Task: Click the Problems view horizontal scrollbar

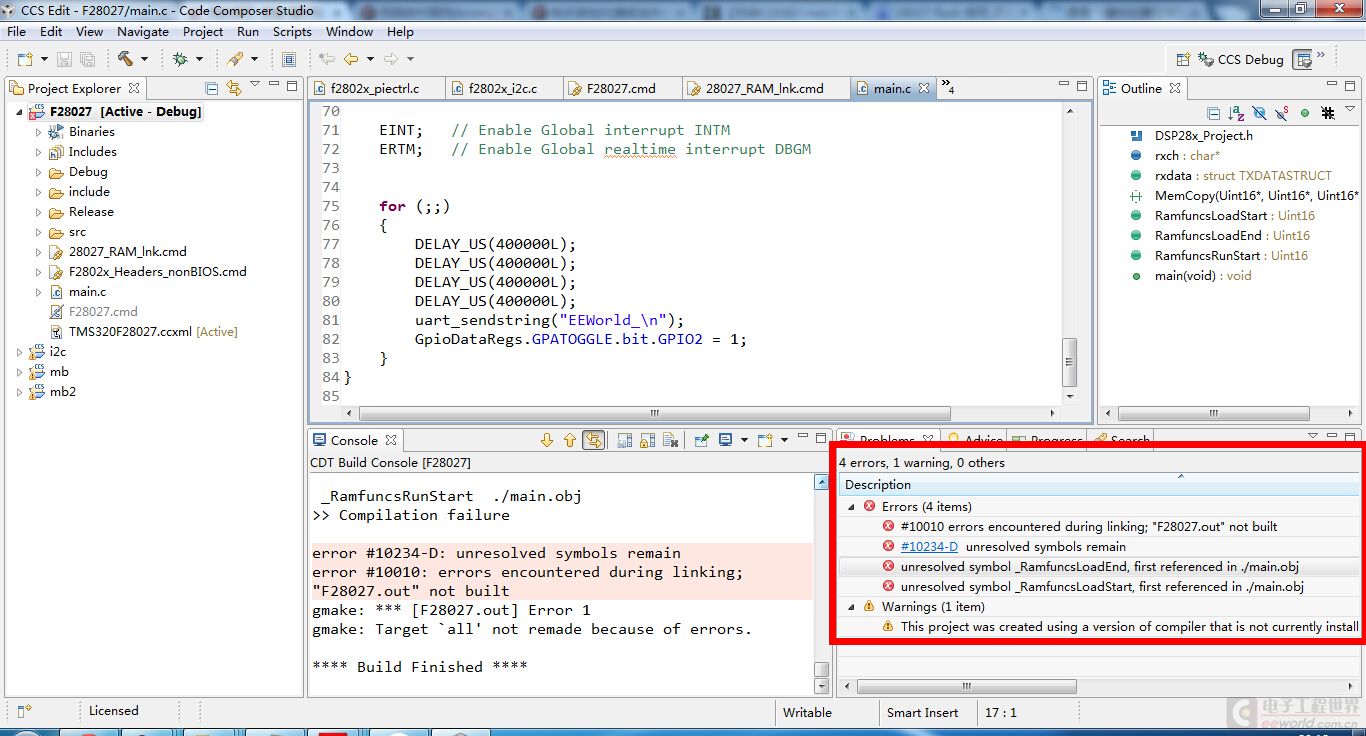Action: click(966, 687)
